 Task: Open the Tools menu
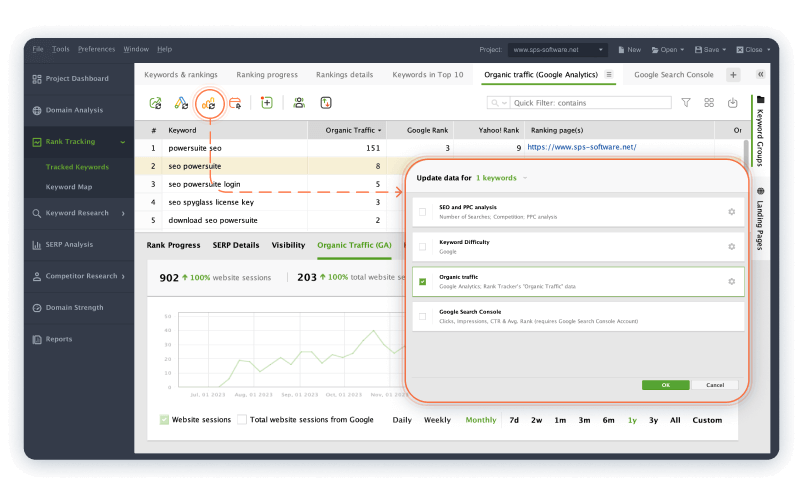(60, 49)
